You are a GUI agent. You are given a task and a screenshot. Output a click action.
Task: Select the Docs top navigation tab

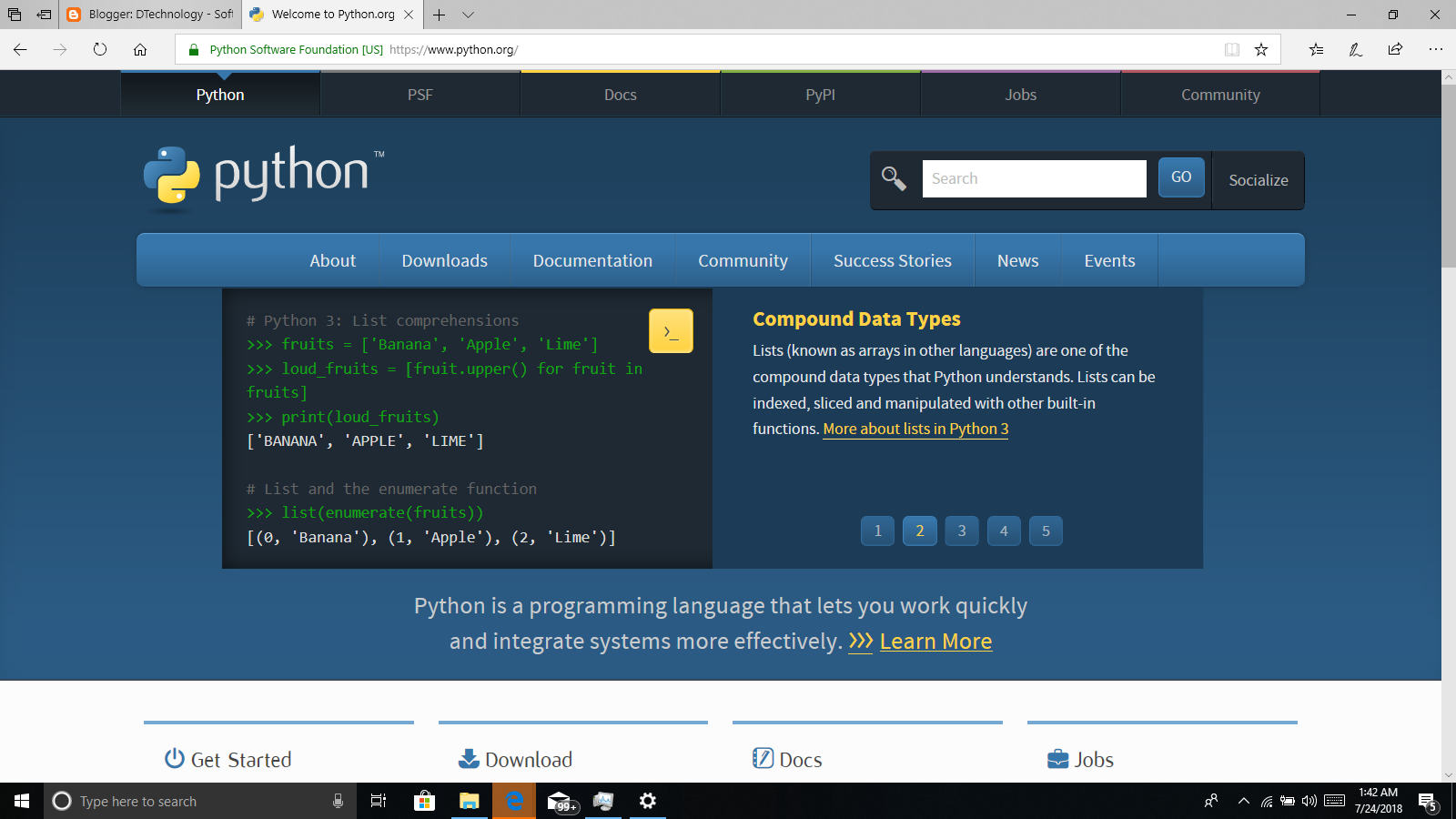pos(621,95)
